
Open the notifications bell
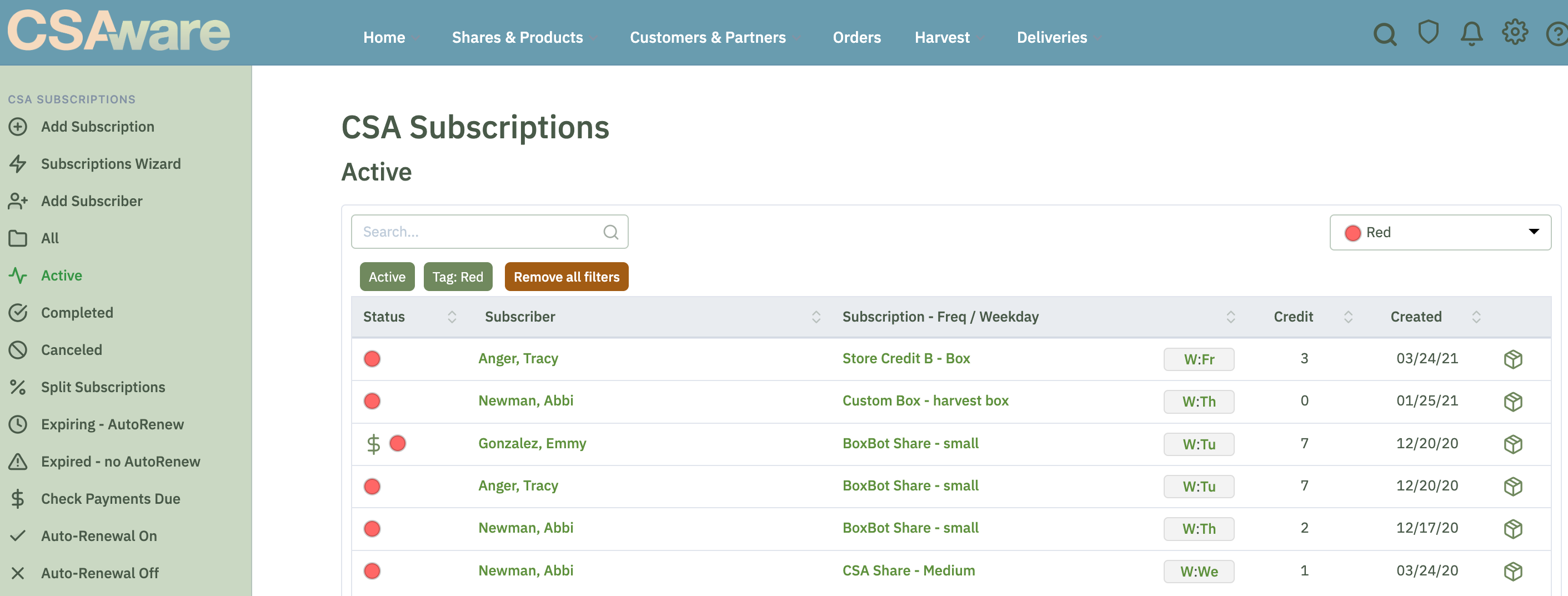coord(1471,33)
